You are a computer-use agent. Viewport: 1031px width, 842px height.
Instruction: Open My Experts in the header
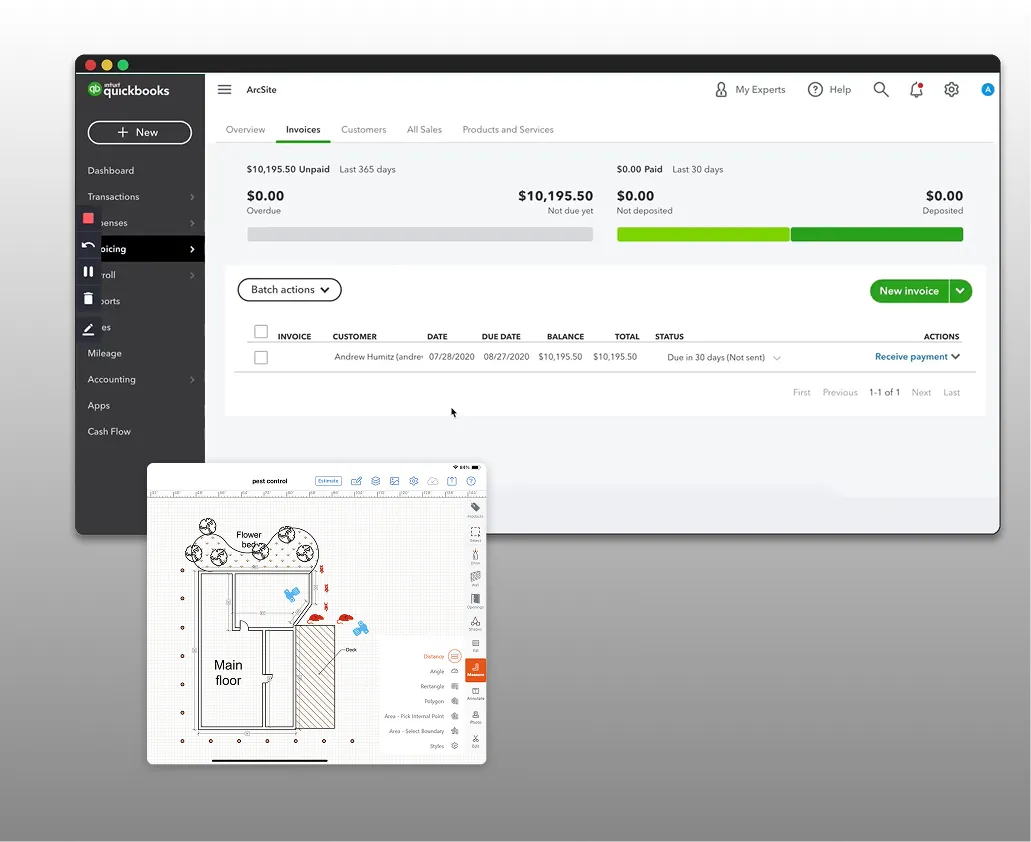[x=750, y=89]
